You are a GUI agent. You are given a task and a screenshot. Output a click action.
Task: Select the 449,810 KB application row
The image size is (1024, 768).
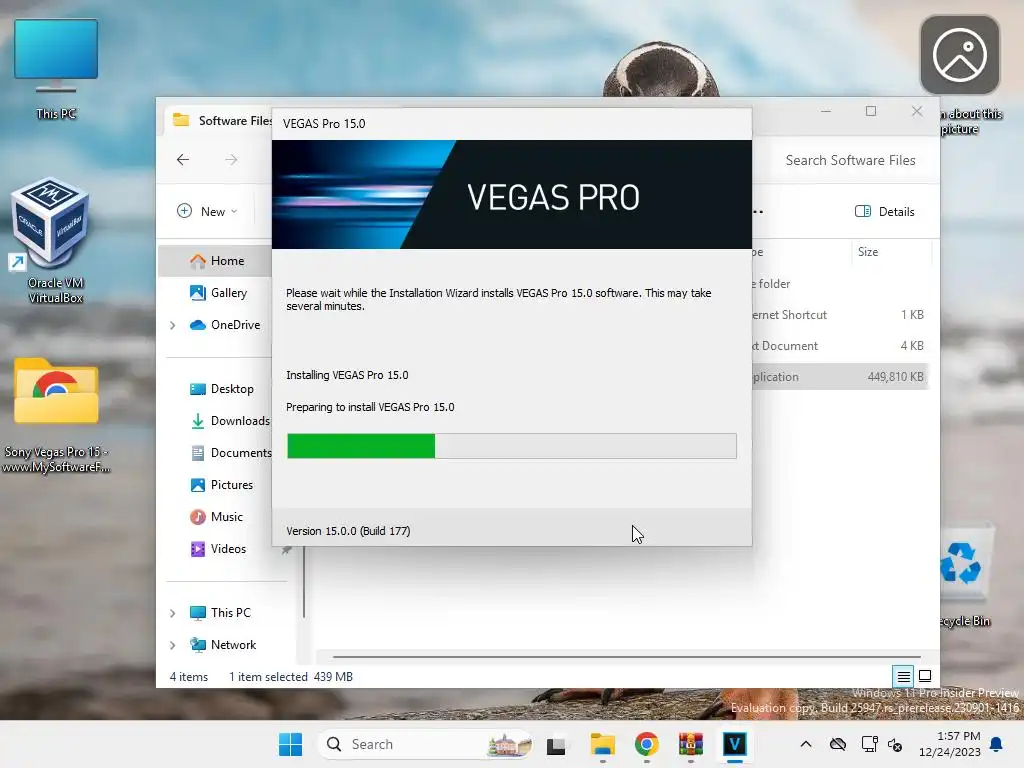coord(839,377)
